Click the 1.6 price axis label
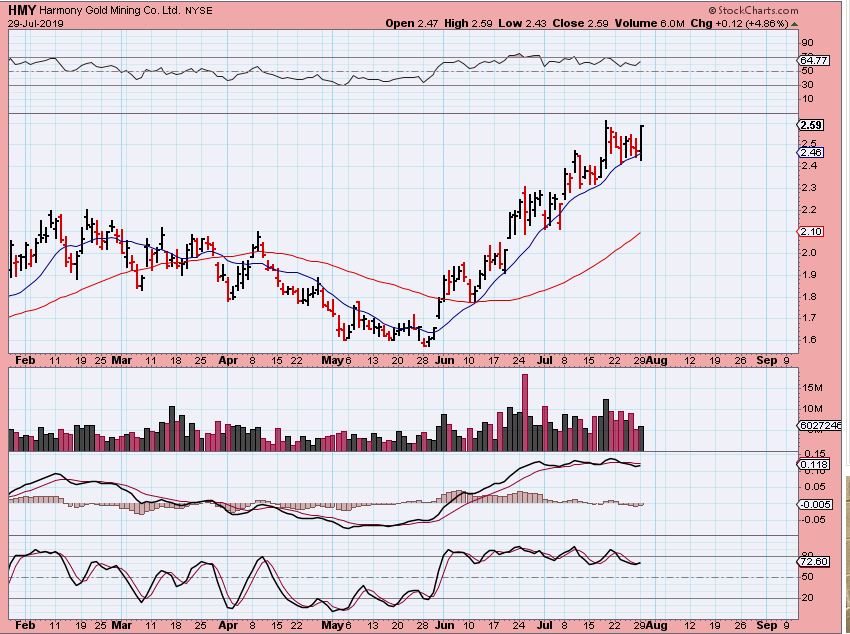This screenshot has height=634, width=850. tap(808, 340)
